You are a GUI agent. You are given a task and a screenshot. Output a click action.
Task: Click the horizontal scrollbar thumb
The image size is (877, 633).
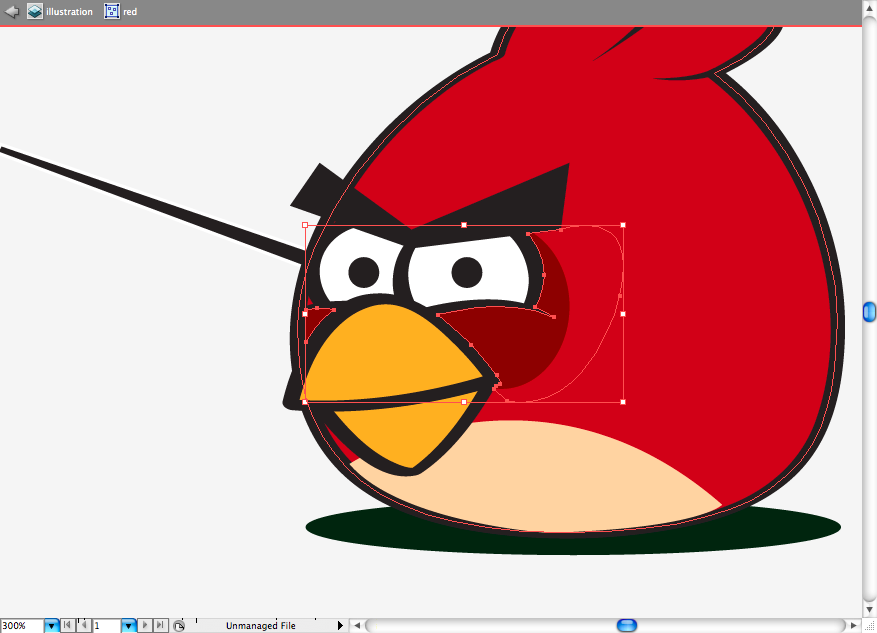point(626,625)
